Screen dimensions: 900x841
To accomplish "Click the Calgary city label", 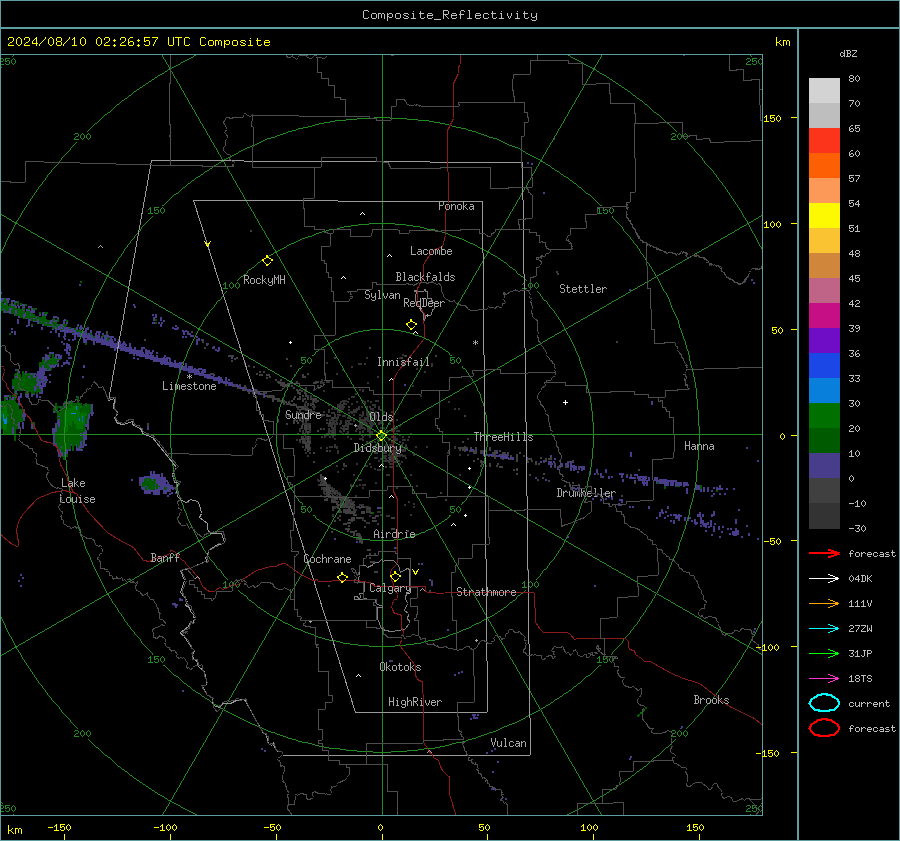I will [390, 588].
